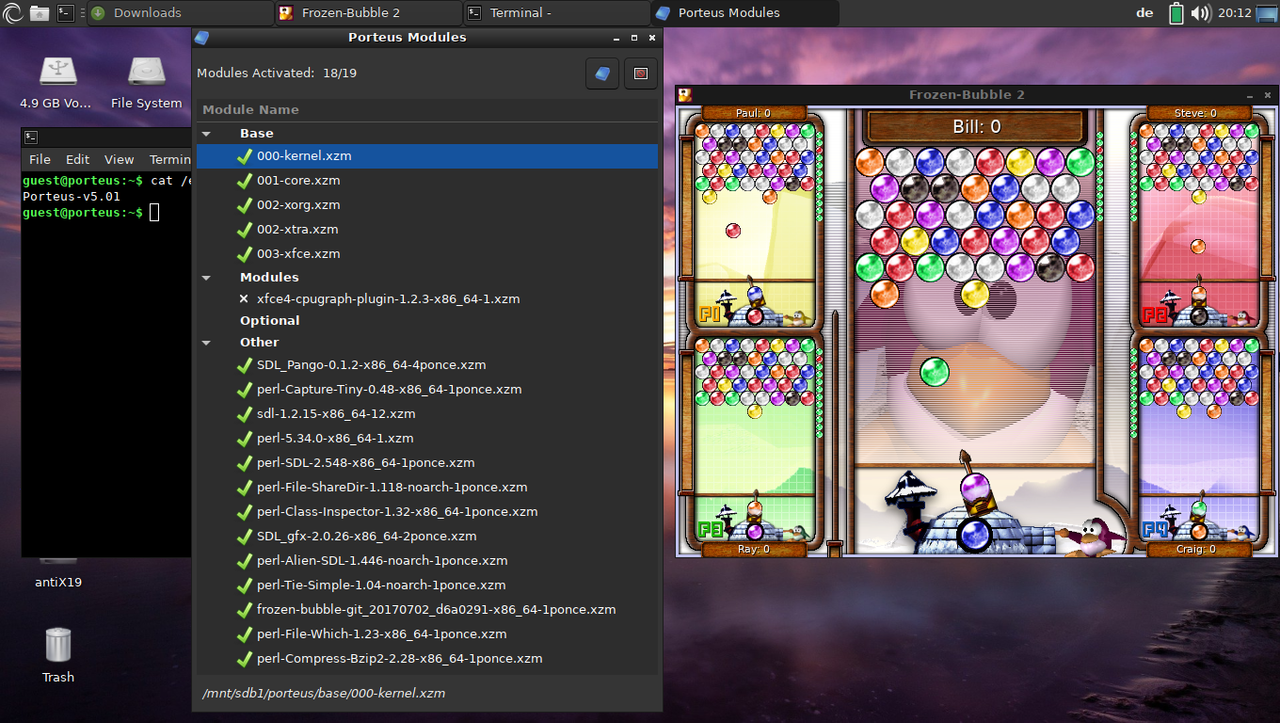Click the Terminal window title bar icon
1280x723 pixels.
tap(31, 137)
